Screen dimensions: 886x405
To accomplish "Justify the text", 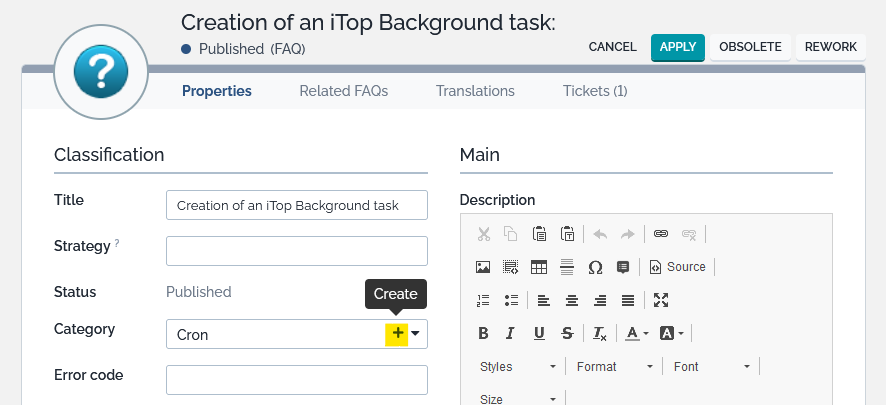I will tap(628, 301).
